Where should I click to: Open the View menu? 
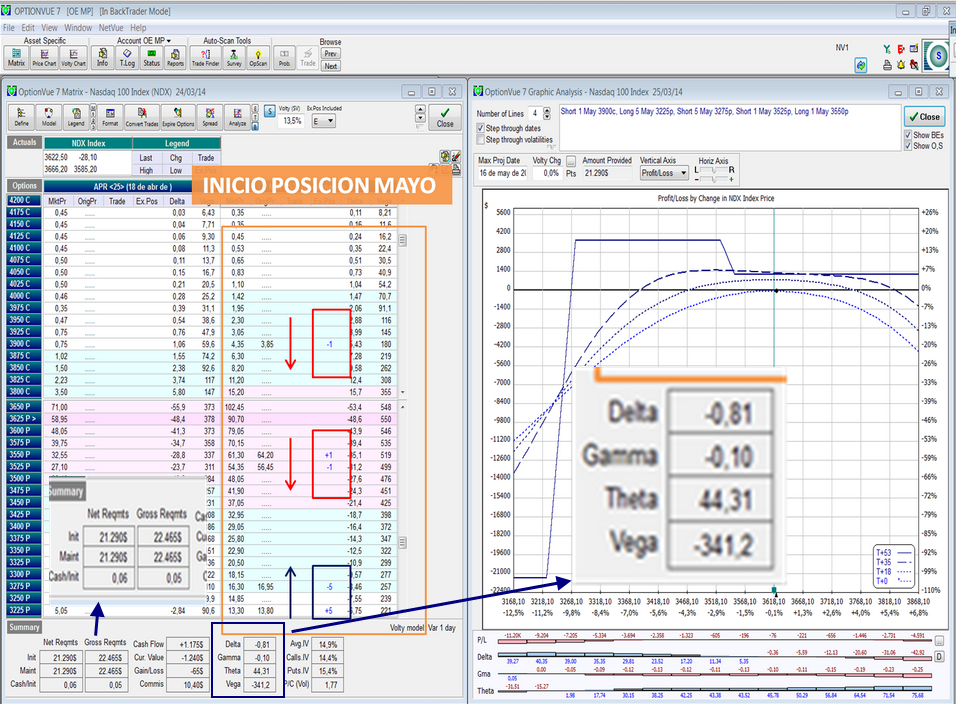click(49, 27)
